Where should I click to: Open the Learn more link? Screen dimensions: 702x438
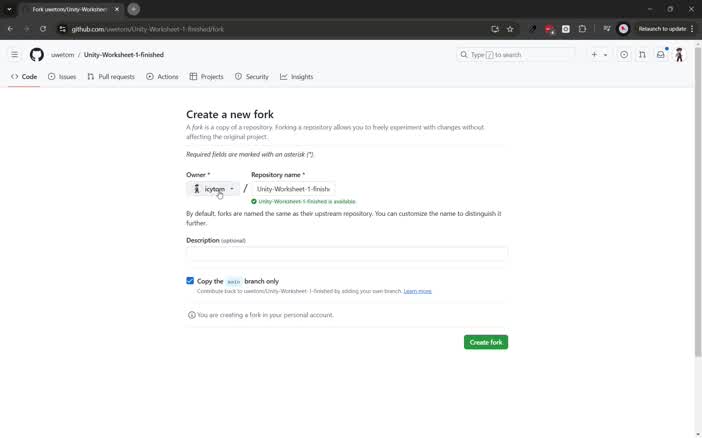(x=417, y=291)
